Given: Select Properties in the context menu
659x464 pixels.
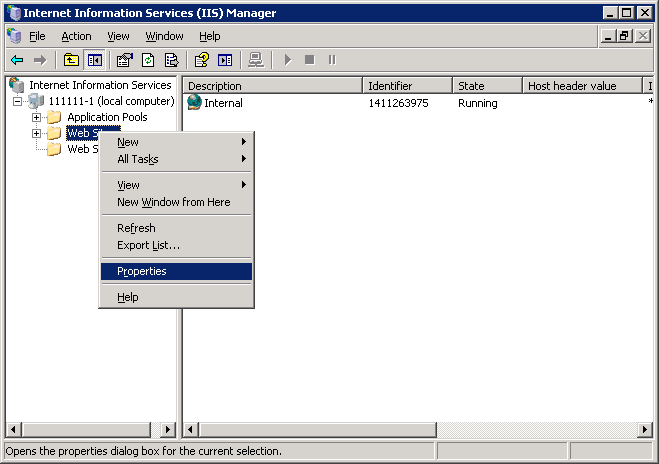Looking at the screenshot, I should click(x=177, y=271).
